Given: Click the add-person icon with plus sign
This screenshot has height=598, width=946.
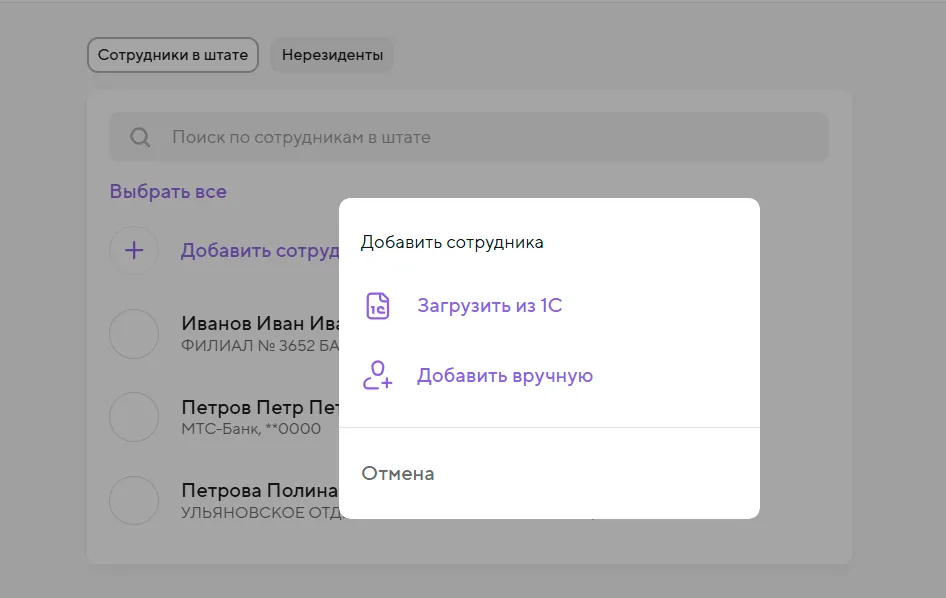Looking at the screenshot, I should pyautogui.click(x=378, y=376).
